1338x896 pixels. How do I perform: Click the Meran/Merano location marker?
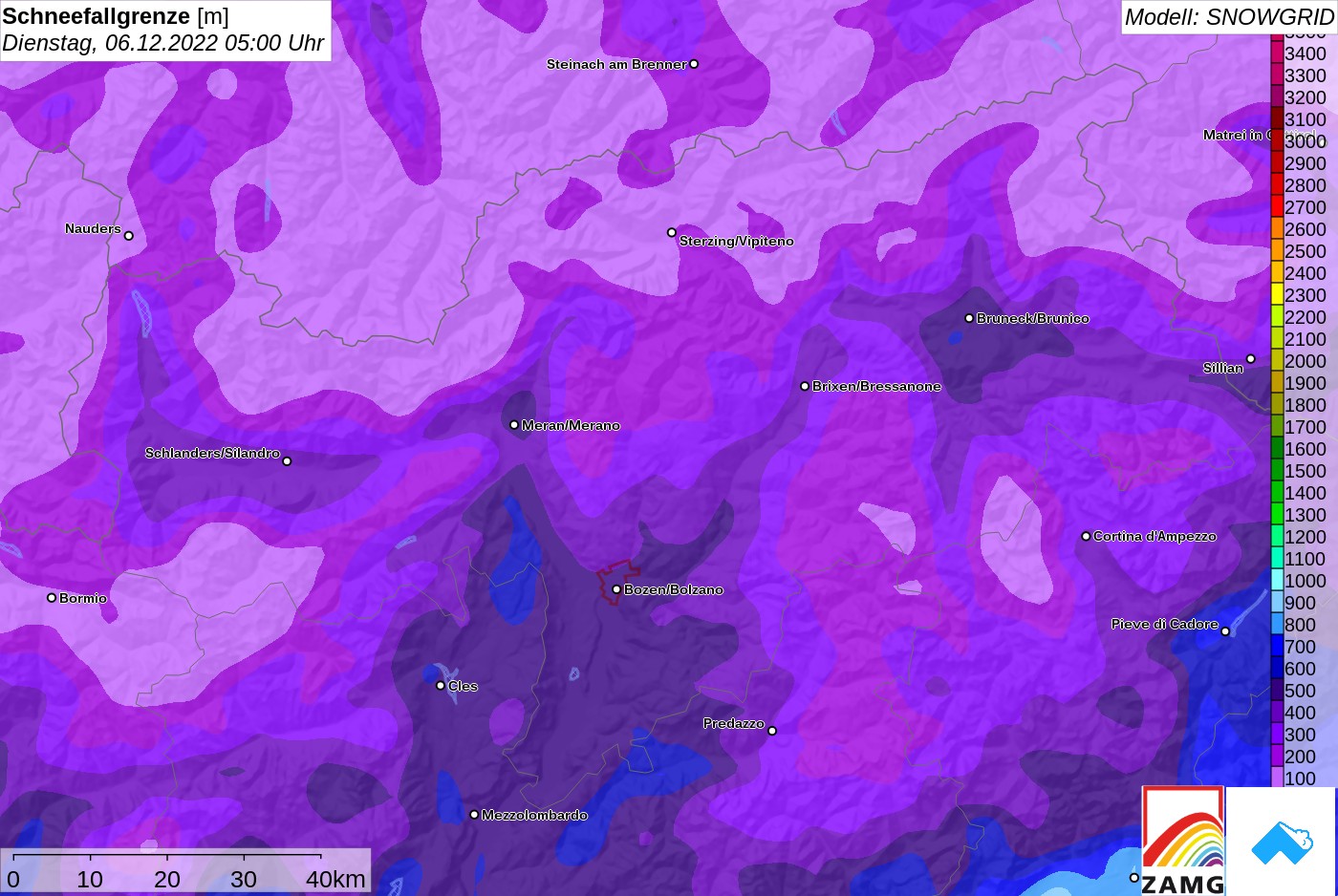(514, 425)
